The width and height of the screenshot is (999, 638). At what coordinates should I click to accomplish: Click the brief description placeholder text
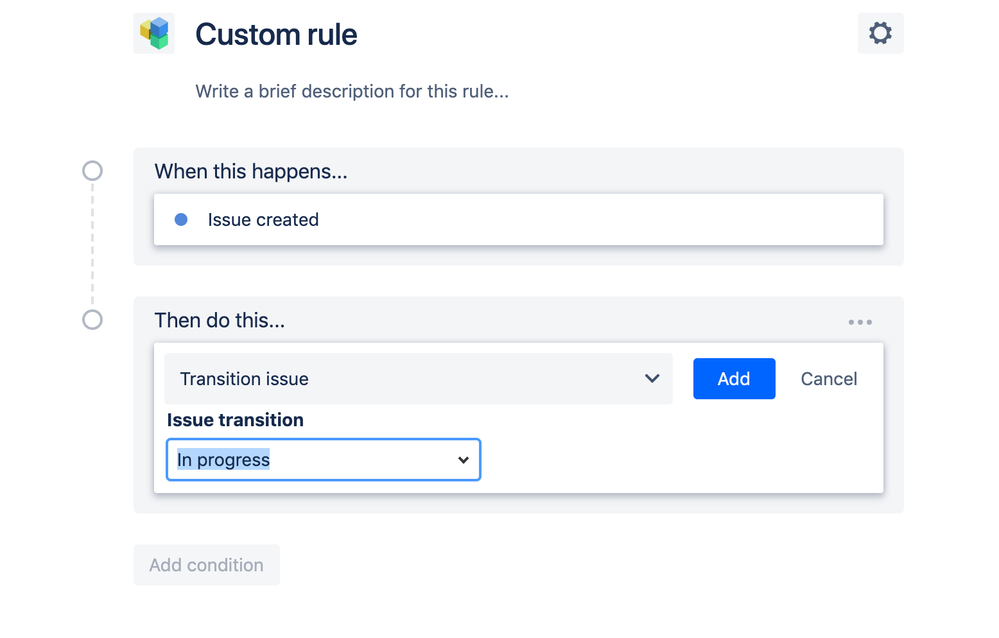(x=352, y=92)
